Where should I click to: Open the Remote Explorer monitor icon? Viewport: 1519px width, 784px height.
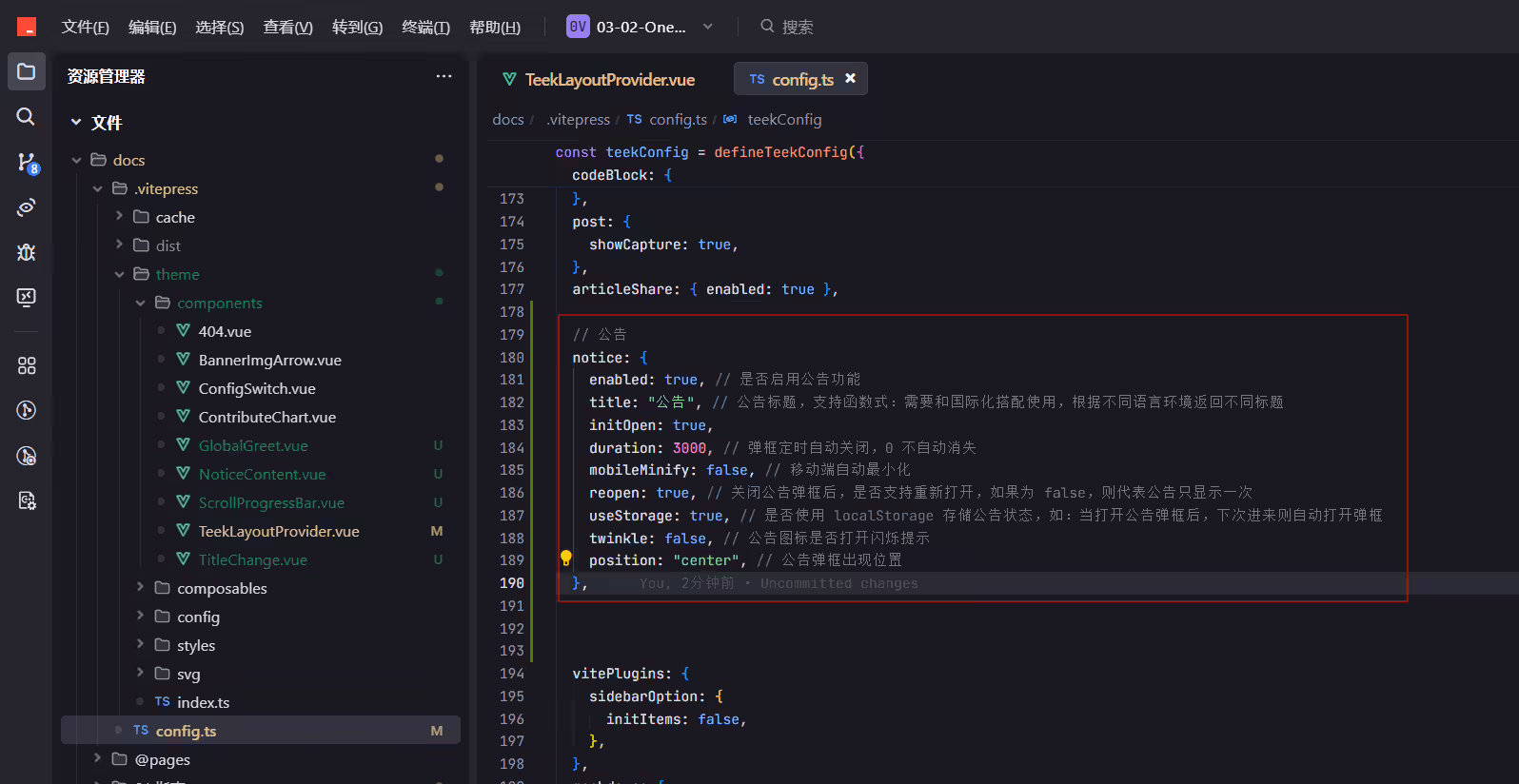coord(27,297)
